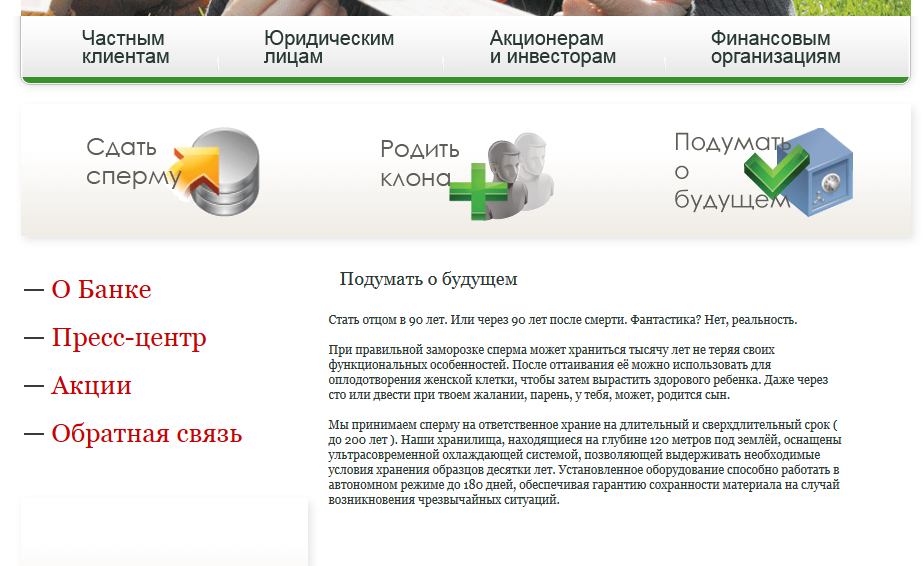
Task: Open the Частным клиентам menu section
Action: (x=125, y=48)
